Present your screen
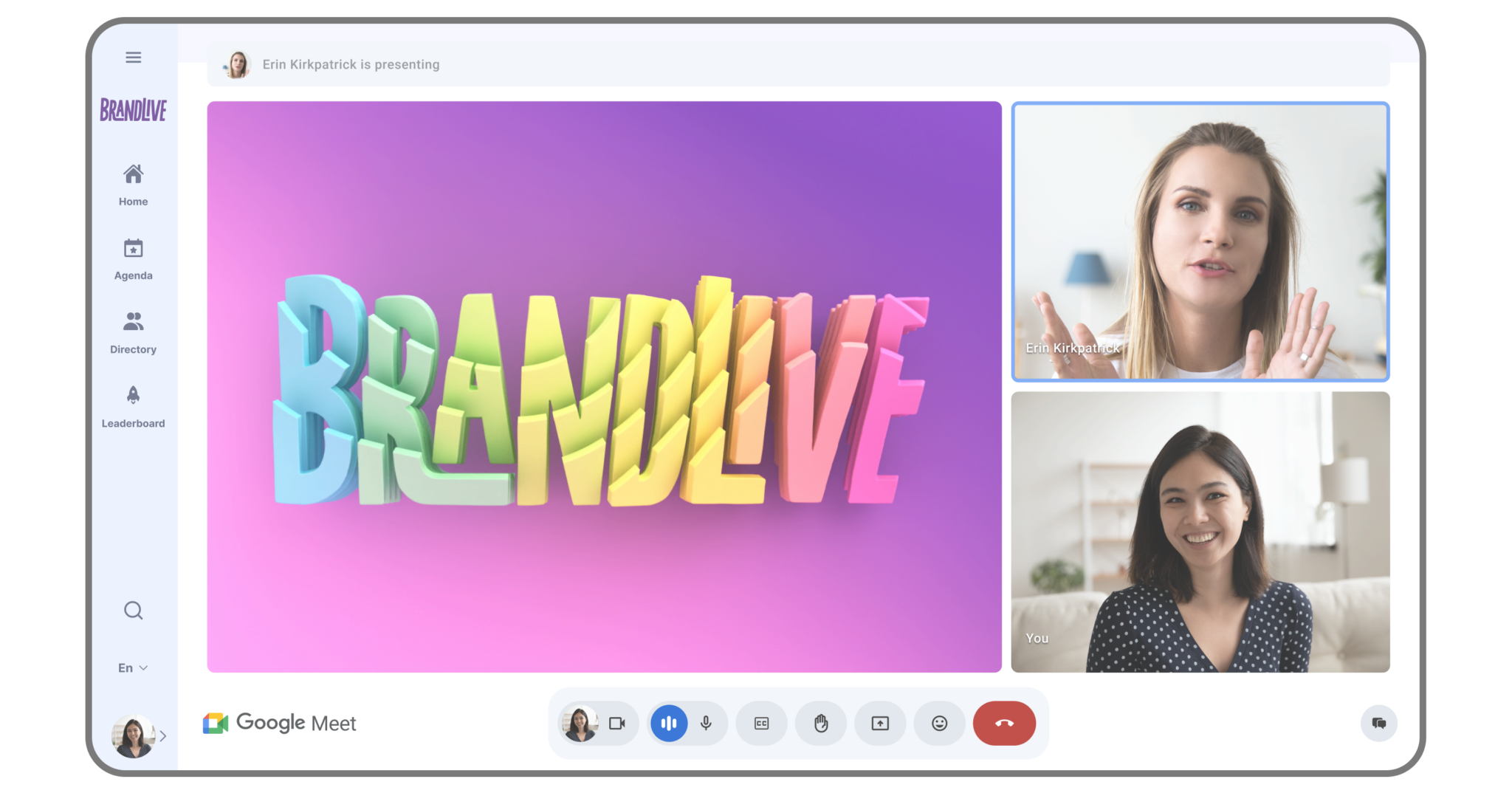This screenshot has height=793, width=1512. pyautogui.click(x=880, y=724)
